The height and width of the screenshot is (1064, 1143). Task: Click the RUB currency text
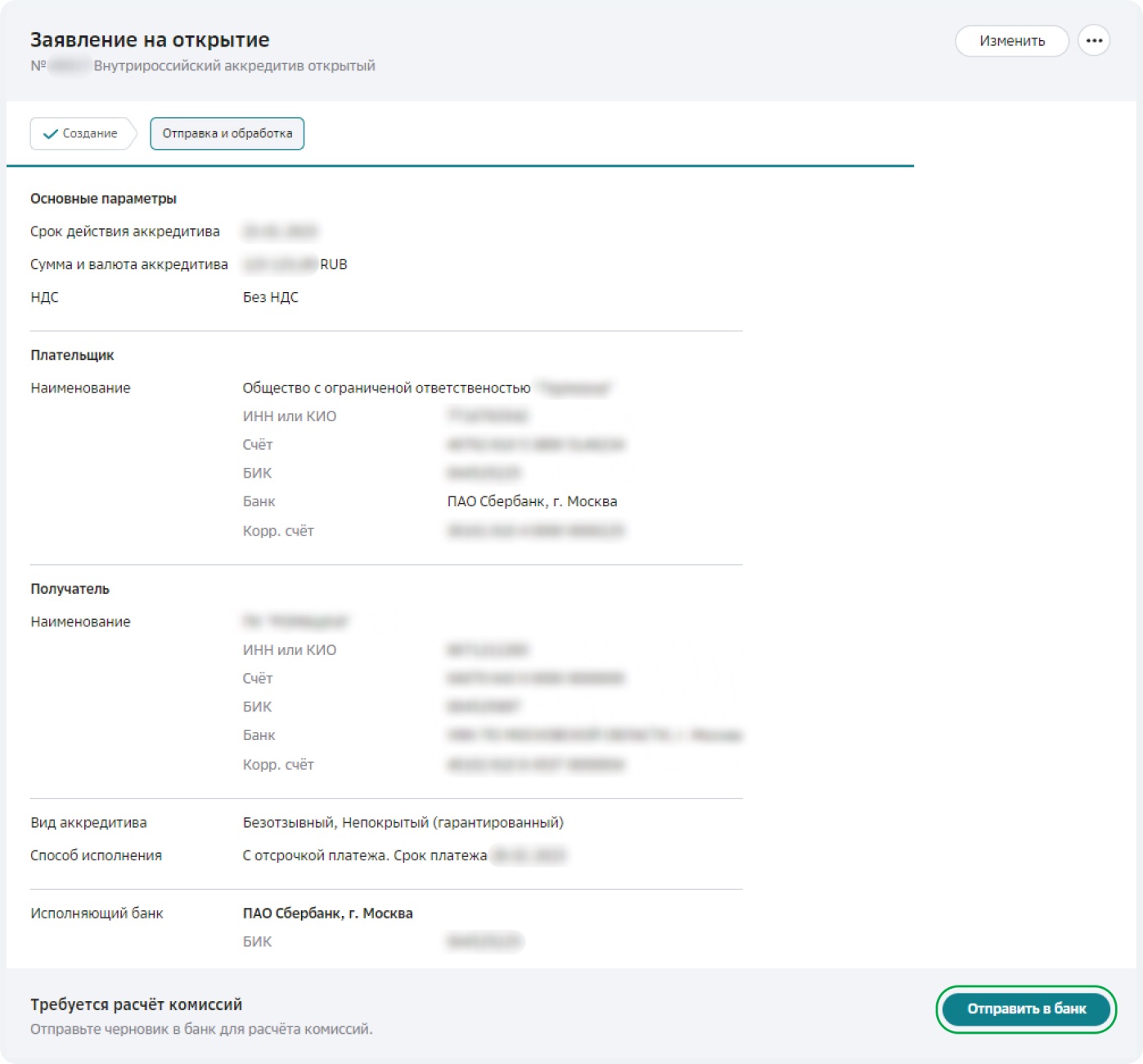coord(334,264)
